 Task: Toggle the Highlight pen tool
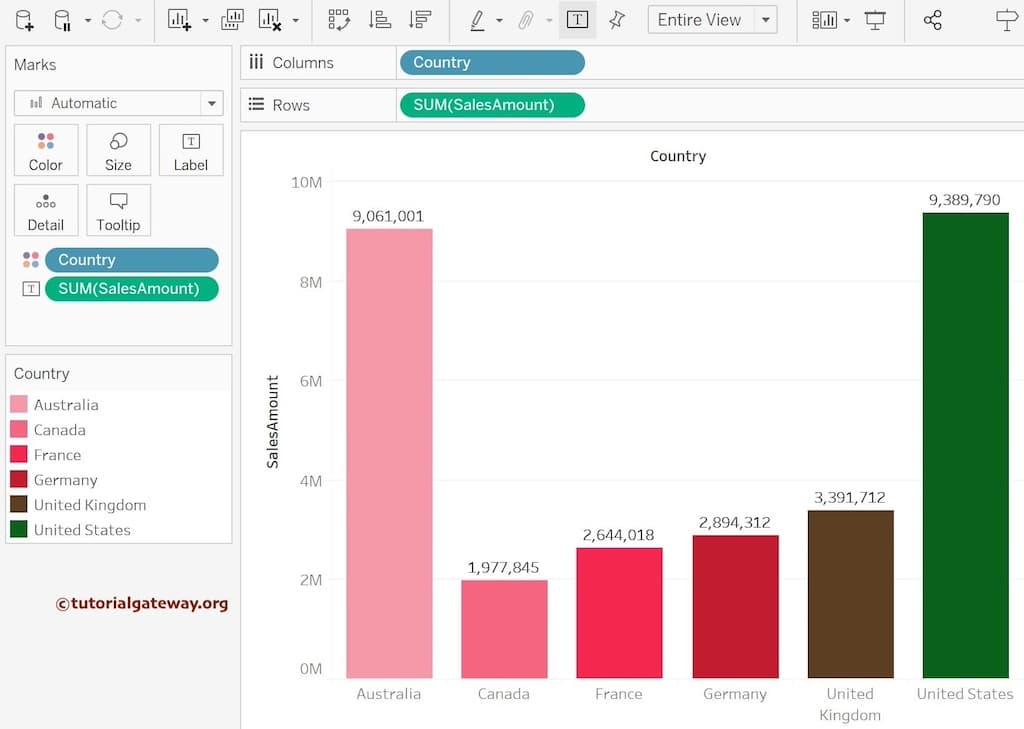pyautogui.click(x=478, y=19)
